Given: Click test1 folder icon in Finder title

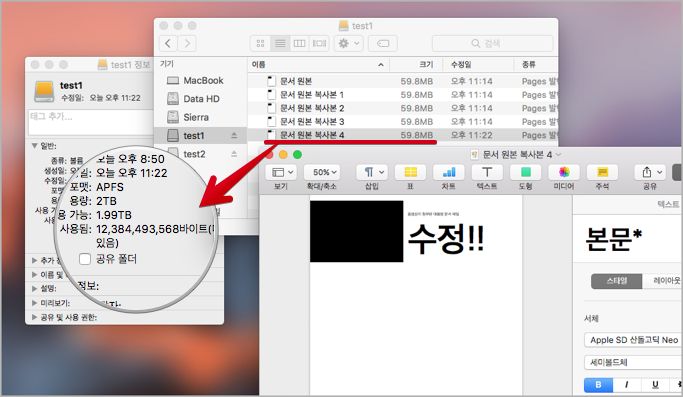Looking at the screenshot, I should point(344,26).
